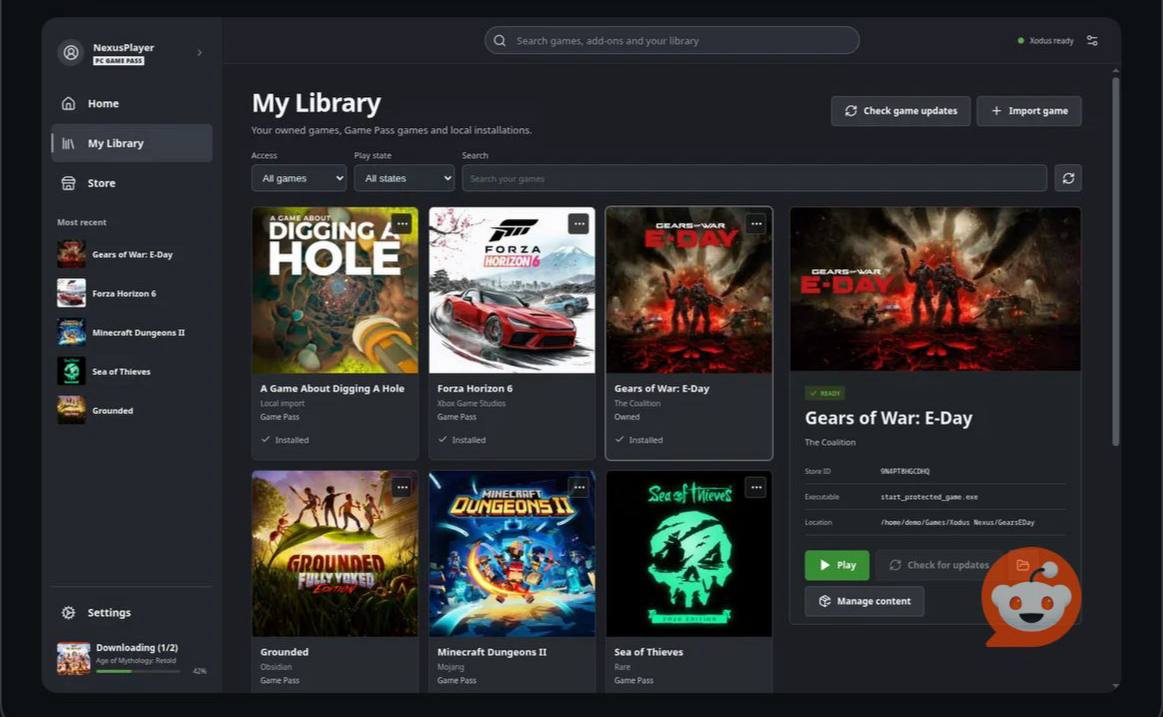Focus the top games search field
Image resolution: width=1163 pixels, height=717 pixels.
[672, 41]
